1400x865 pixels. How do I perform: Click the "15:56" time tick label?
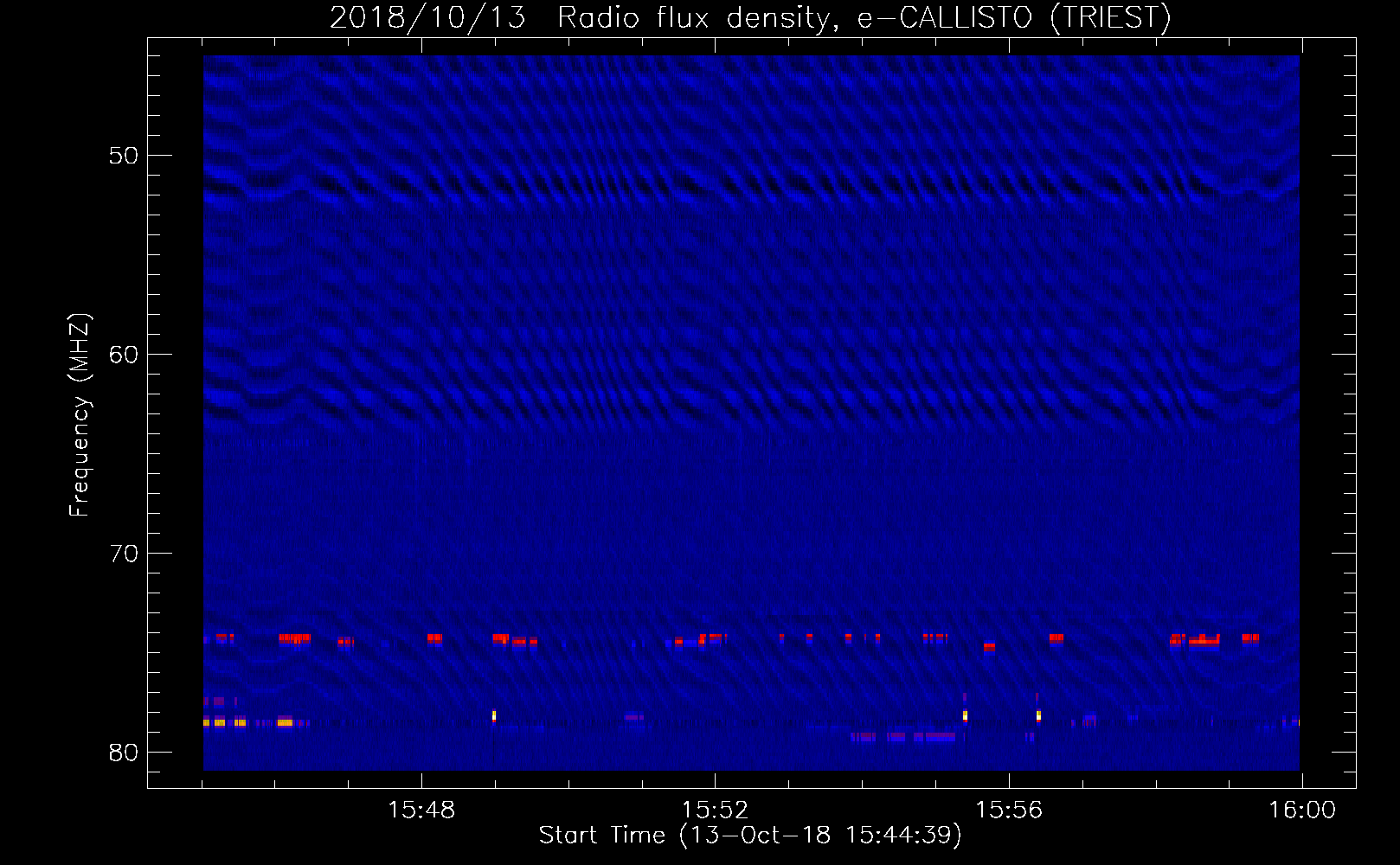[x=1009, y=811]
